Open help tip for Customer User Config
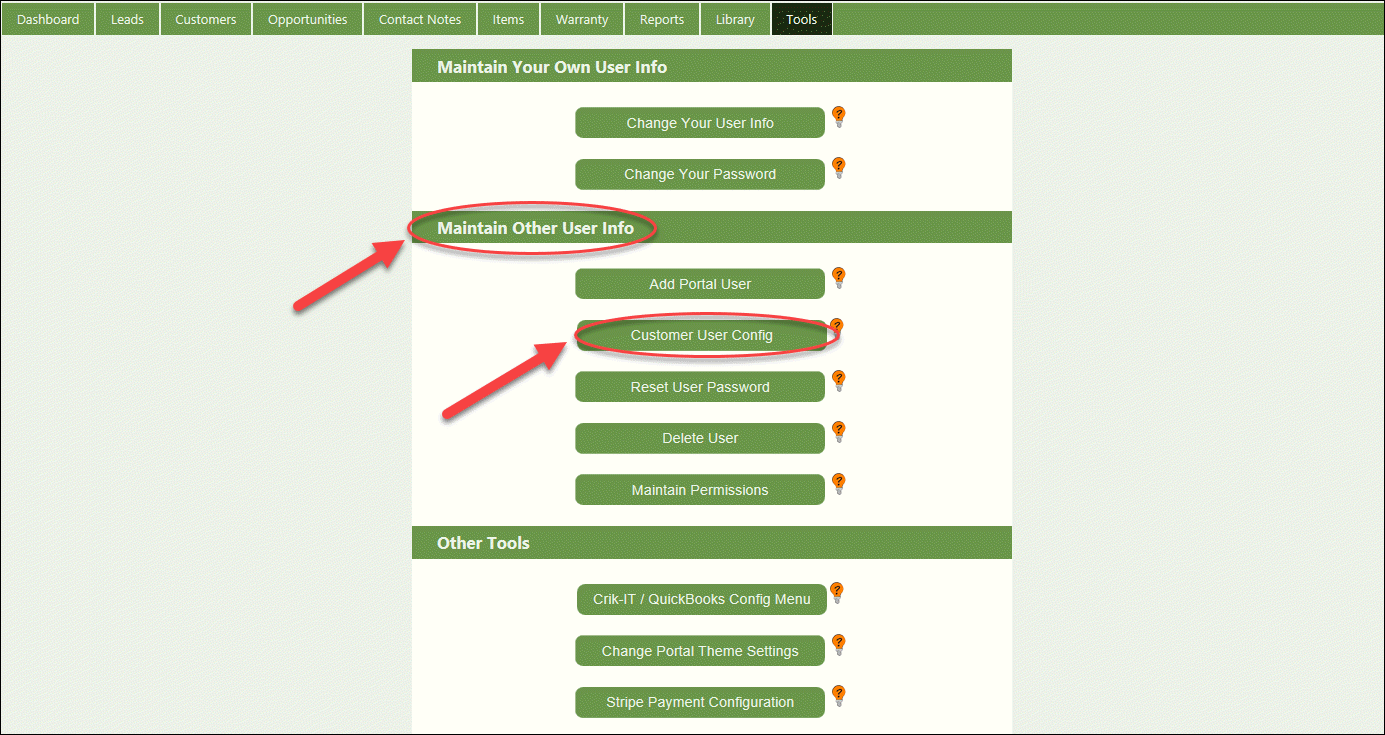Viewport: 1385px width, 735px height. coord(837,327)
